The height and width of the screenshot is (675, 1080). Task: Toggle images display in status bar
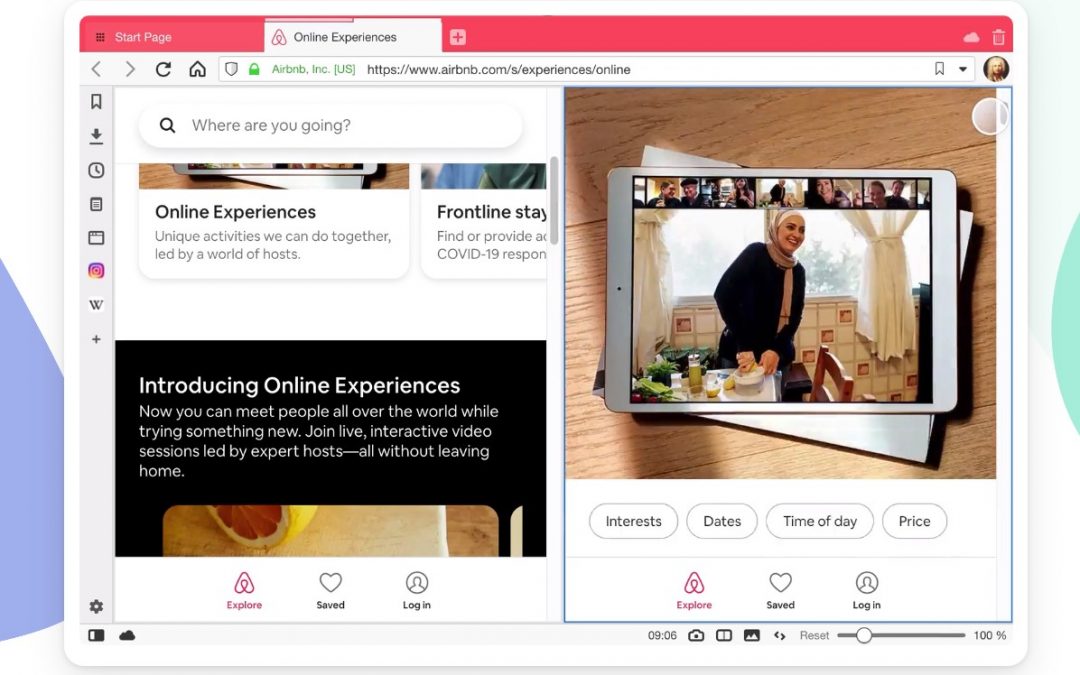(751, 635)
